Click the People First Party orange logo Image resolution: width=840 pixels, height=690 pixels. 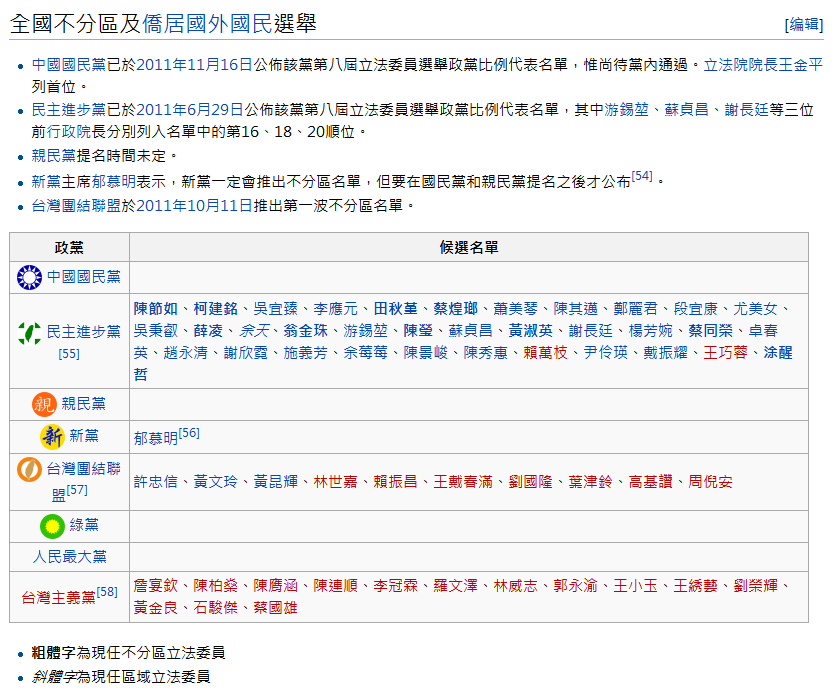pos(44,404)
